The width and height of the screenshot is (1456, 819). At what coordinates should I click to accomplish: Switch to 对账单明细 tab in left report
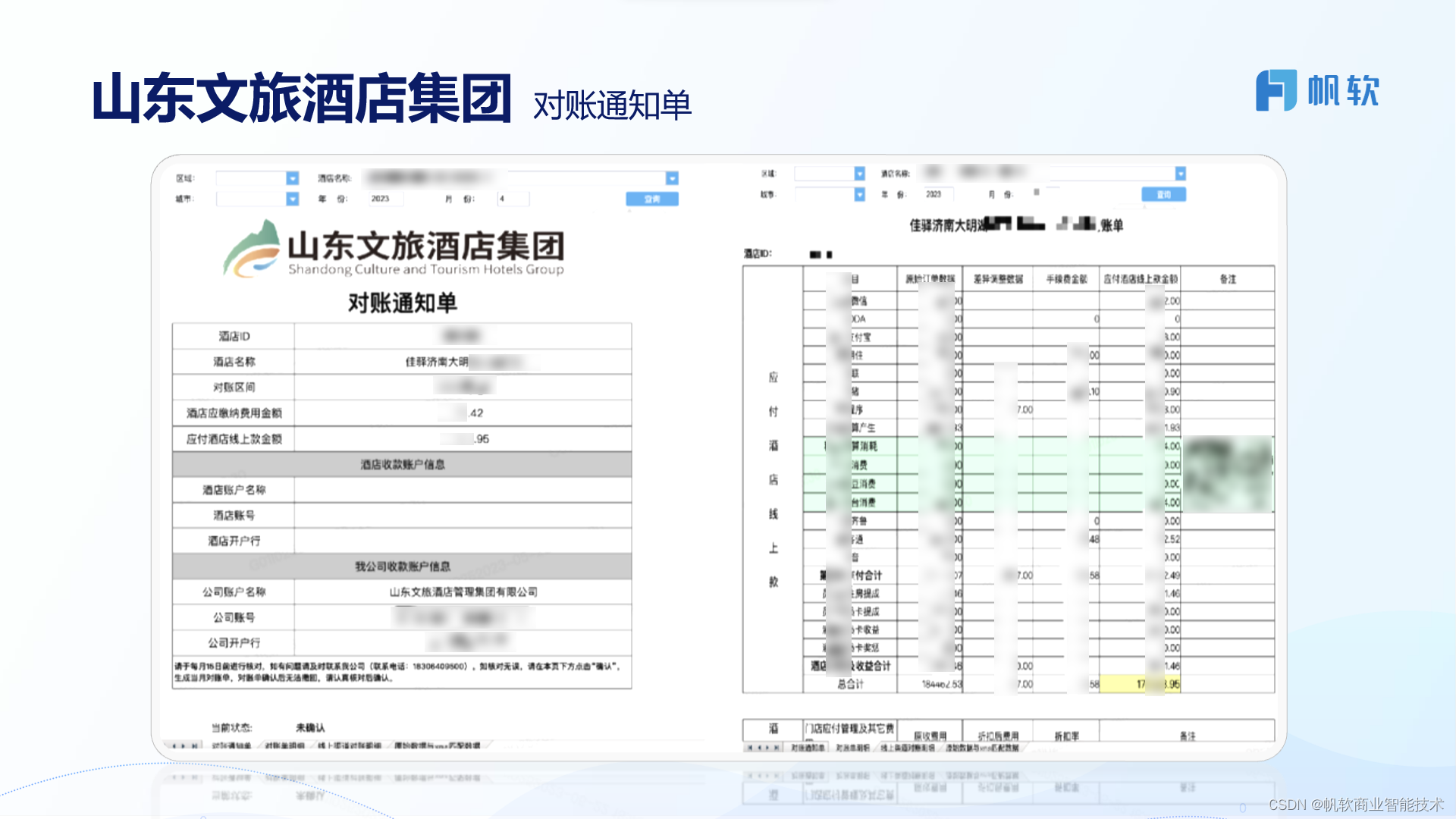pyautogui.click(x=284, y=746)
